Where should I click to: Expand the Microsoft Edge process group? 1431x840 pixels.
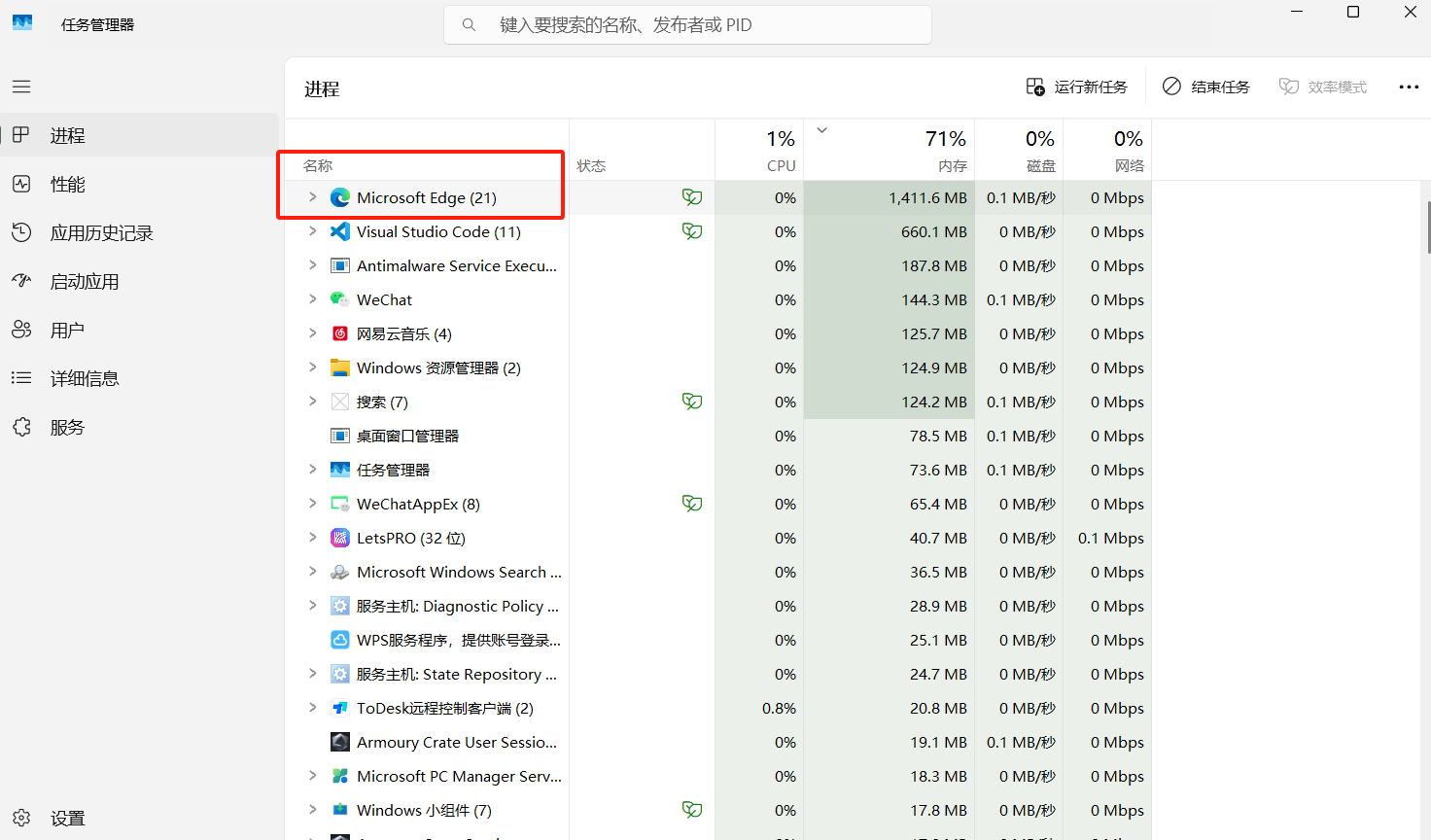coord(311,196)
